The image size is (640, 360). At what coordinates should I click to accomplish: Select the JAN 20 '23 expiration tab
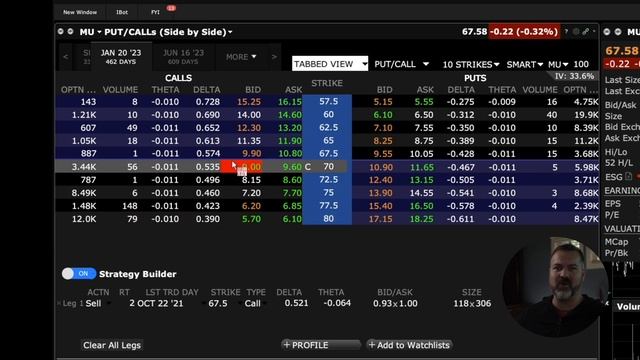coord(121,56)
